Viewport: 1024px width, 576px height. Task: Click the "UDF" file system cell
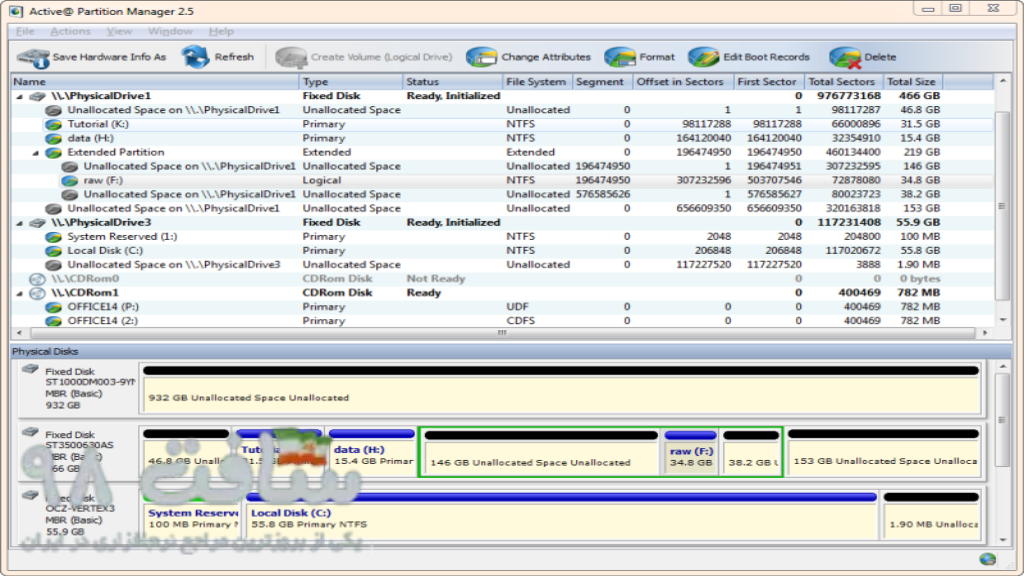[517, 307]
